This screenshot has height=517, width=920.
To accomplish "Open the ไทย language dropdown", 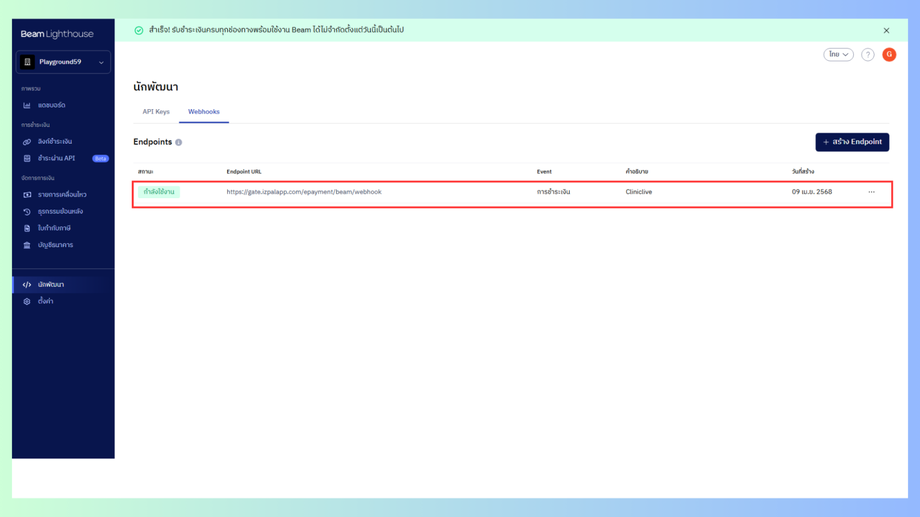I will pos(838,55).
